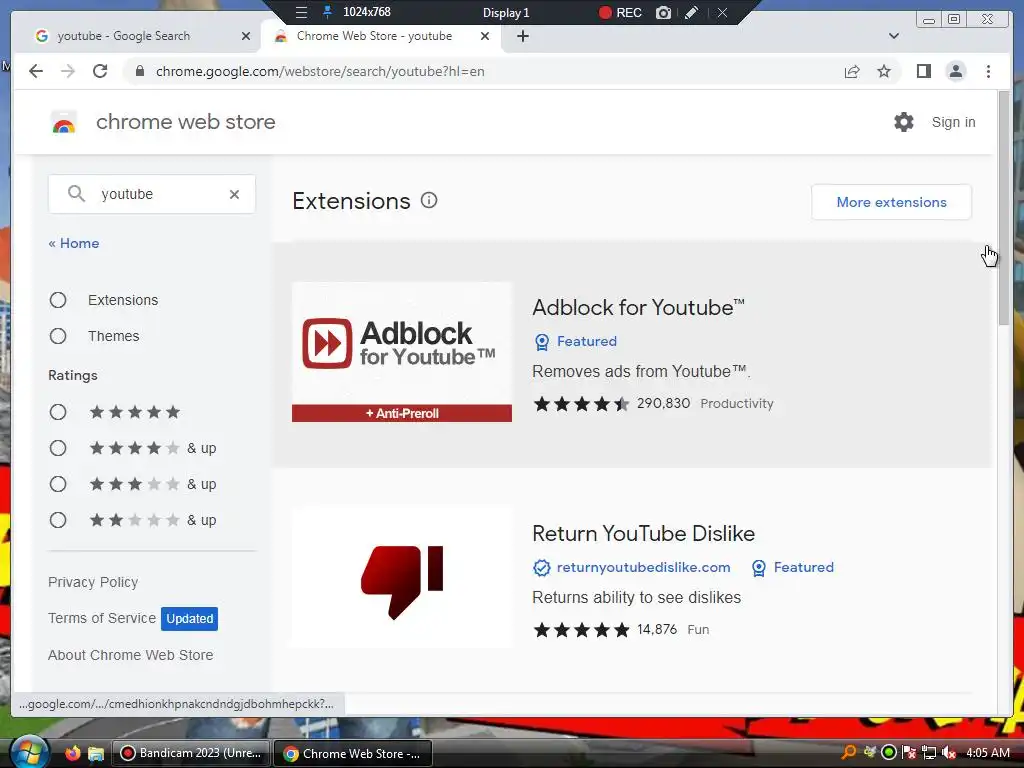This screenshot has height=768, width=1024.
Task: Open a new browser tab
Action: (522, 36)
